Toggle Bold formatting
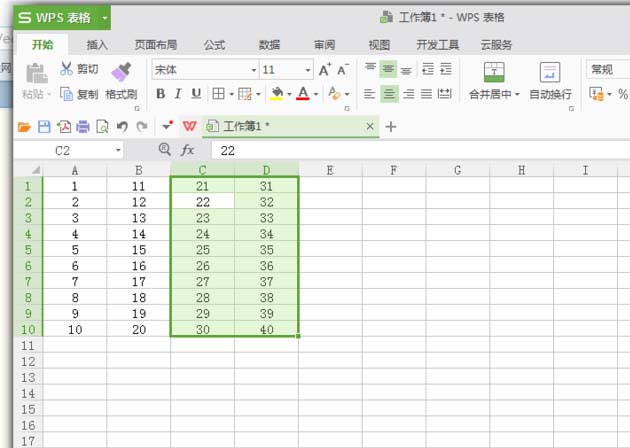The width and height of the screenshot is (630, 448). (160, 94)
